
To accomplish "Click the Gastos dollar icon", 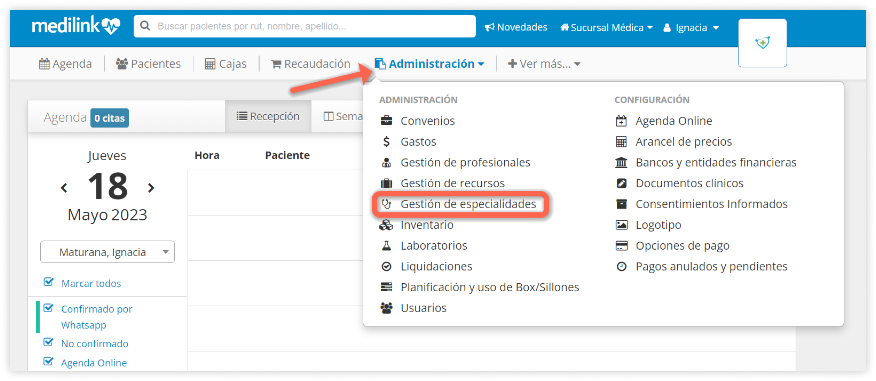I will pyautogui.click(x=386, y=142).
